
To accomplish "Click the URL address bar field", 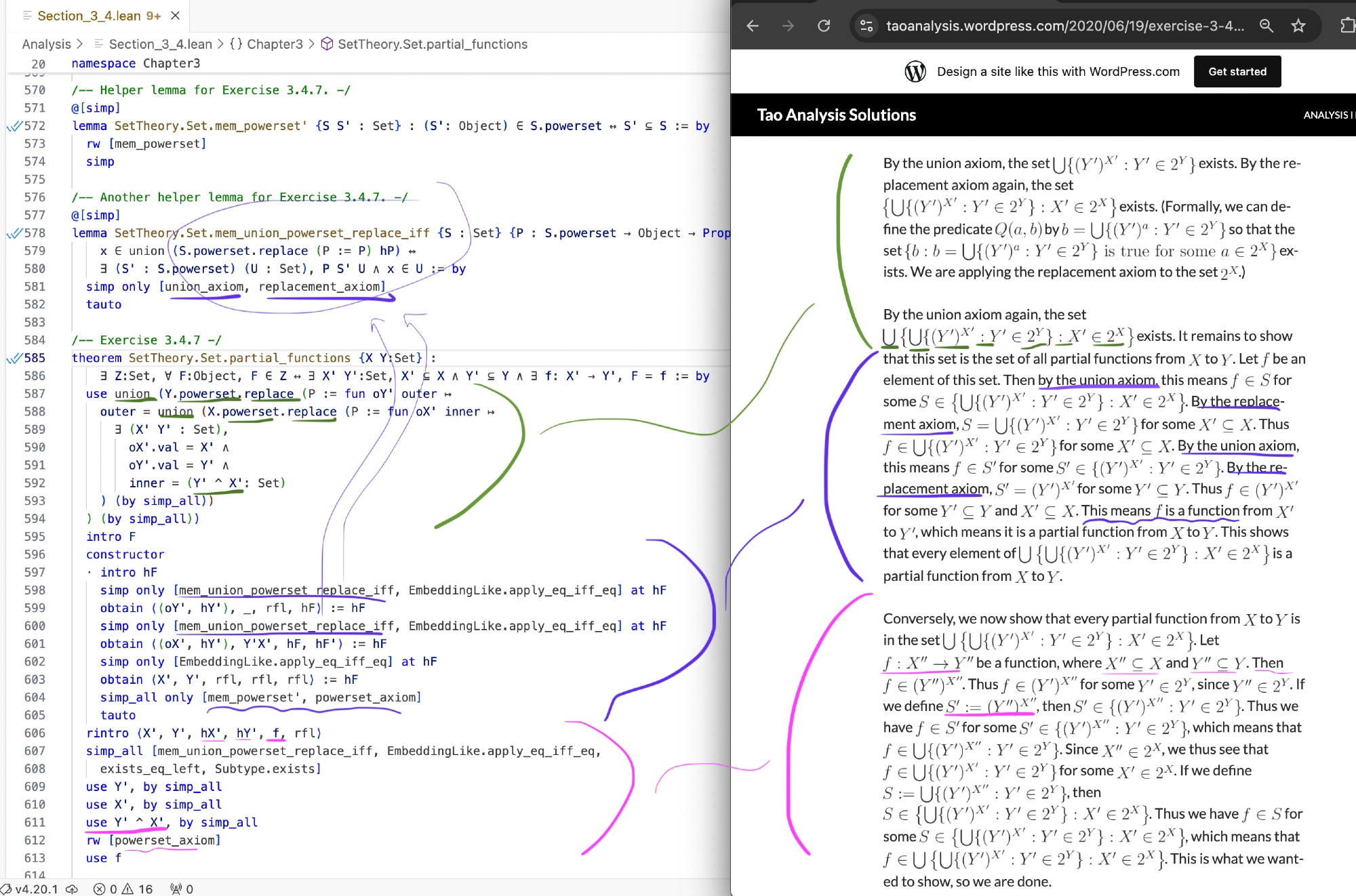I will click(1064, 26).
